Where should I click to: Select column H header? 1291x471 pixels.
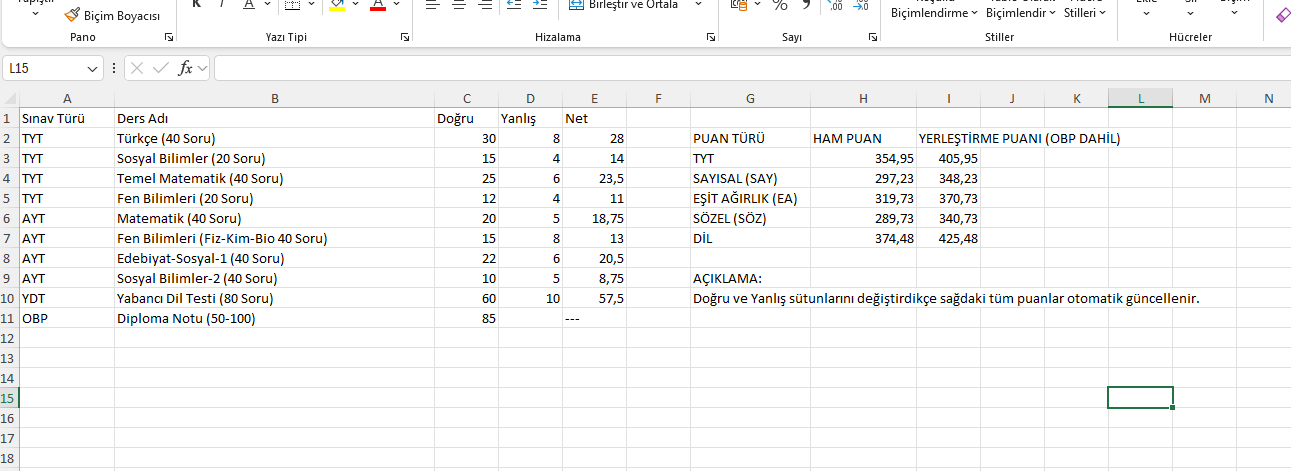[863, 98]
